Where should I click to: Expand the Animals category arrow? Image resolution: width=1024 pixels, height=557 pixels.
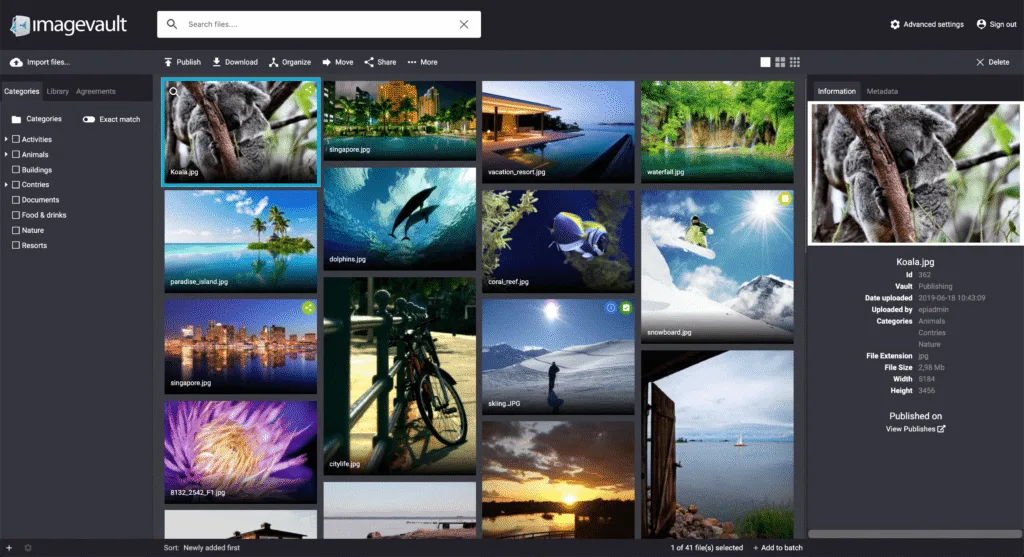[6, 155]
